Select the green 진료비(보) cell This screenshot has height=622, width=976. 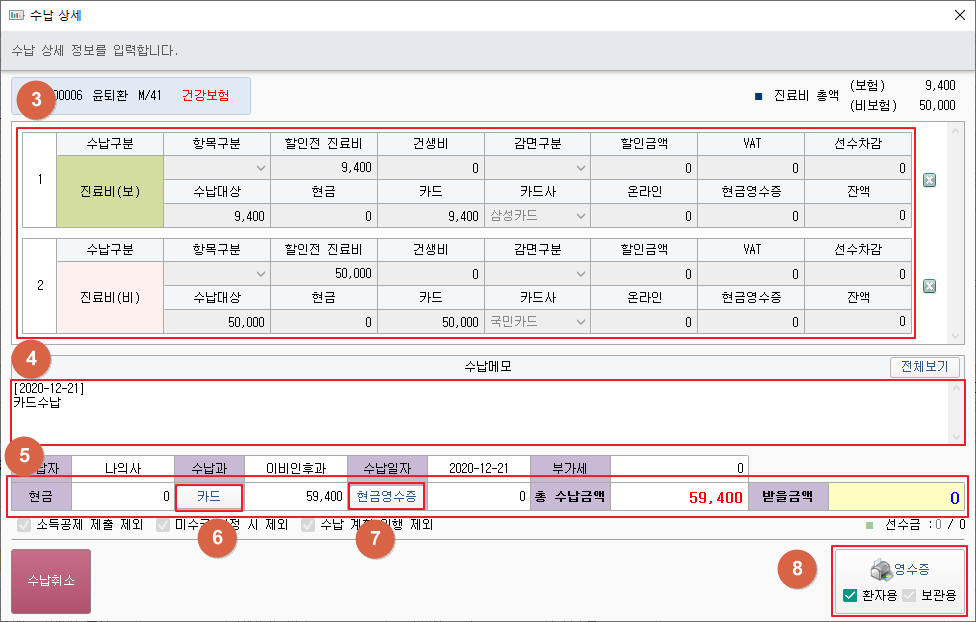[x=110, y=192]
